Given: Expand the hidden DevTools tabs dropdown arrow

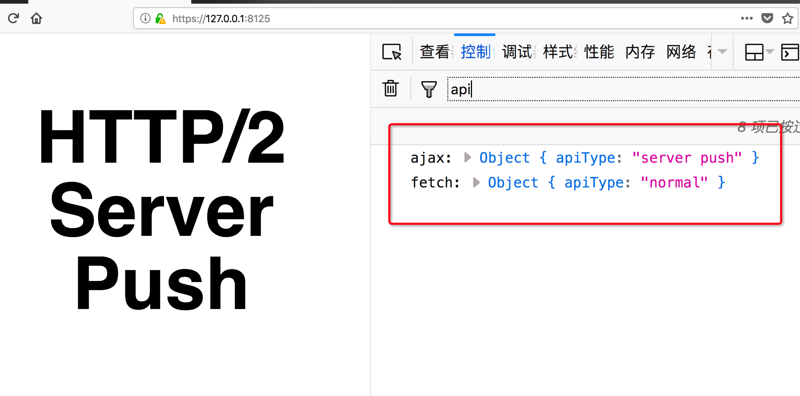Looking at the screenshot, I should click(721, 52).
